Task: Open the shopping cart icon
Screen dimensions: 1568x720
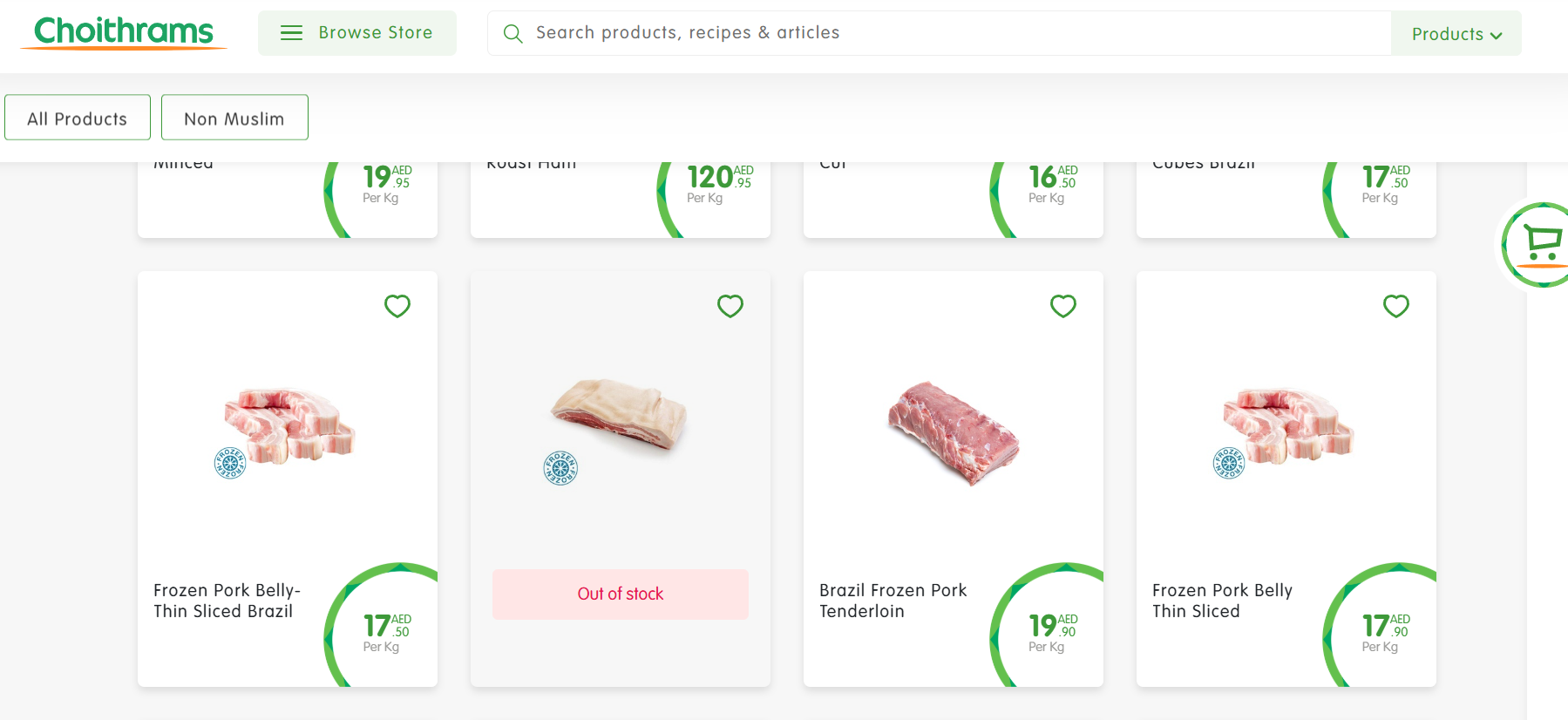Action: click(x=1542, y=243)
